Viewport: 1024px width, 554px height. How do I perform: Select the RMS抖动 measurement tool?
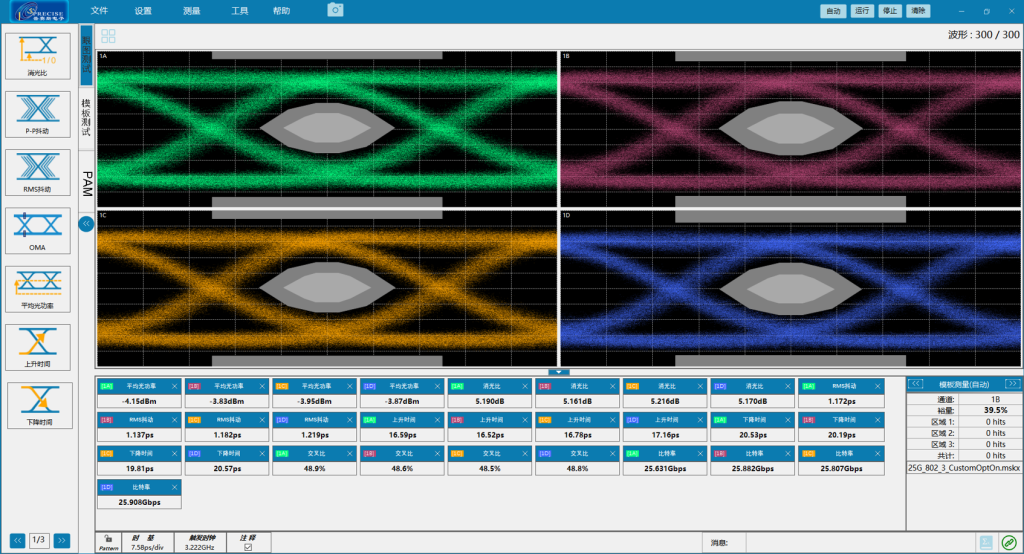38,172
